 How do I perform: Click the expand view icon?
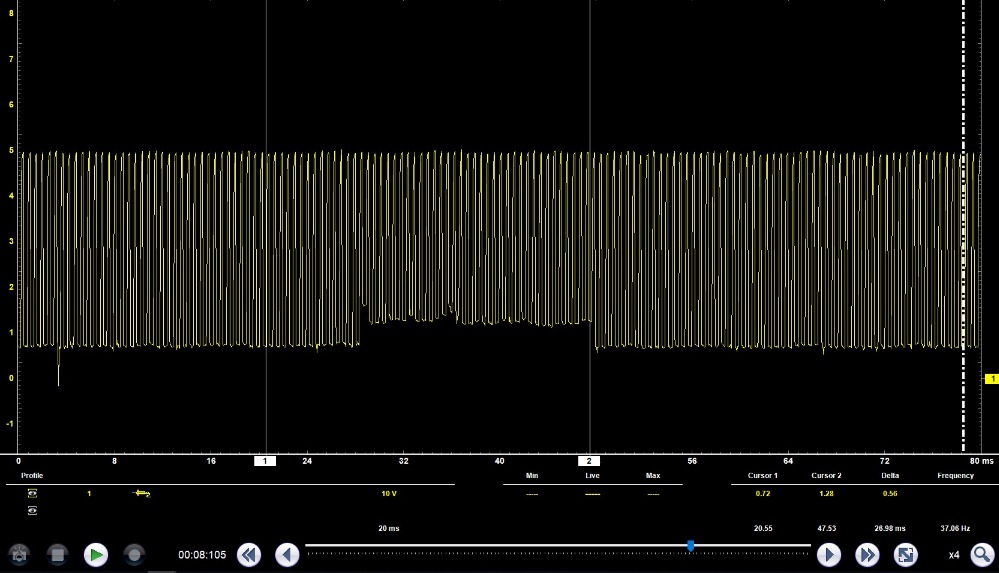click(905, 554)
